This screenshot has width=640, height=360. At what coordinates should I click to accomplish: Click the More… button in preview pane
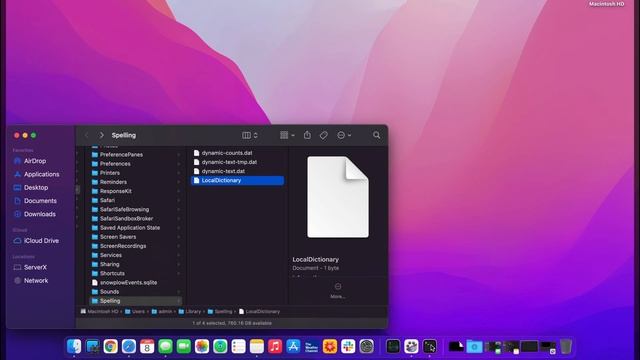[x=338, y=291]
